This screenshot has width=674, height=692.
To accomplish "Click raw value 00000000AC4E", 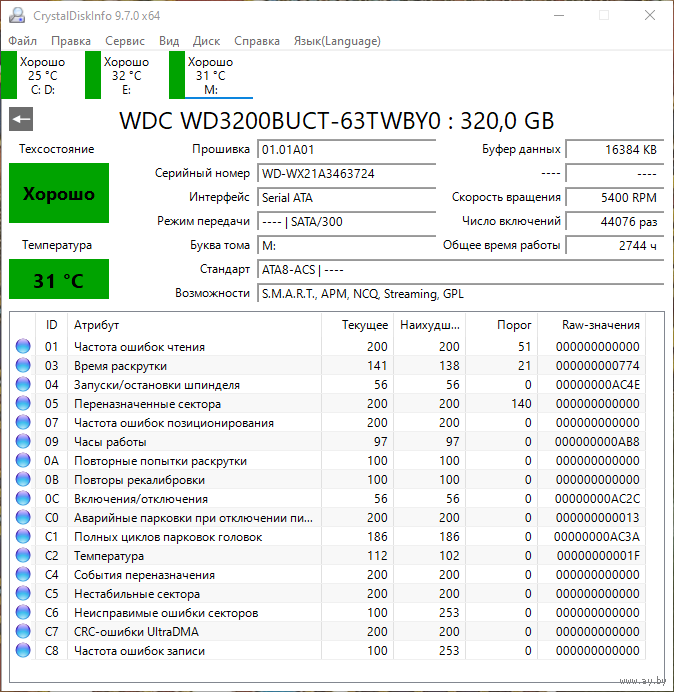I will coord(598,385).
